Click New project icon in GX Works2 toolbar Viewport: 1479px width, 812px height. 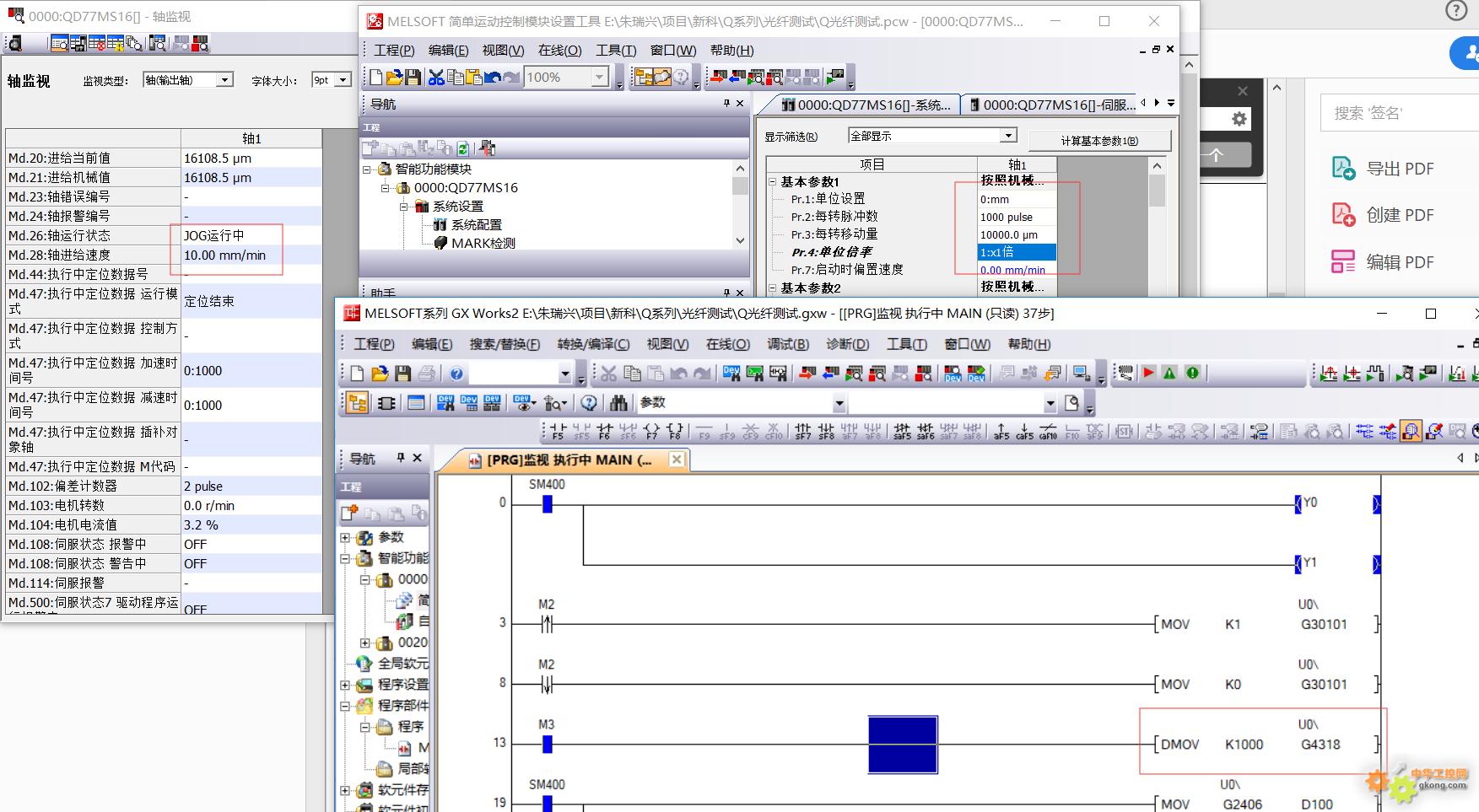tap(357, 374)
